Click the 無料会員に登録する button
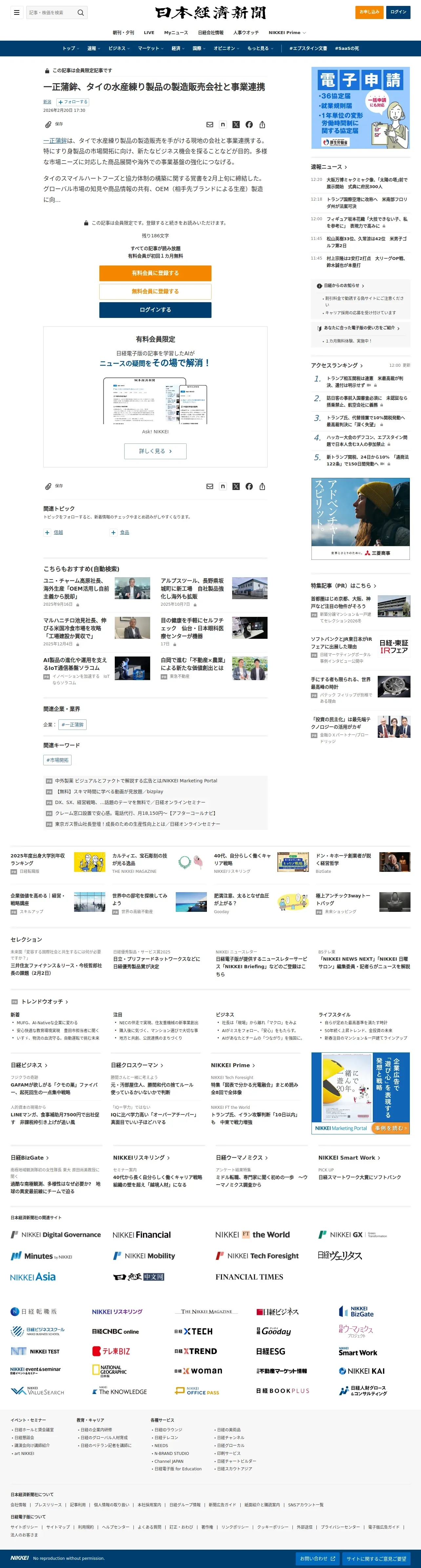 (x=155, y=292)
